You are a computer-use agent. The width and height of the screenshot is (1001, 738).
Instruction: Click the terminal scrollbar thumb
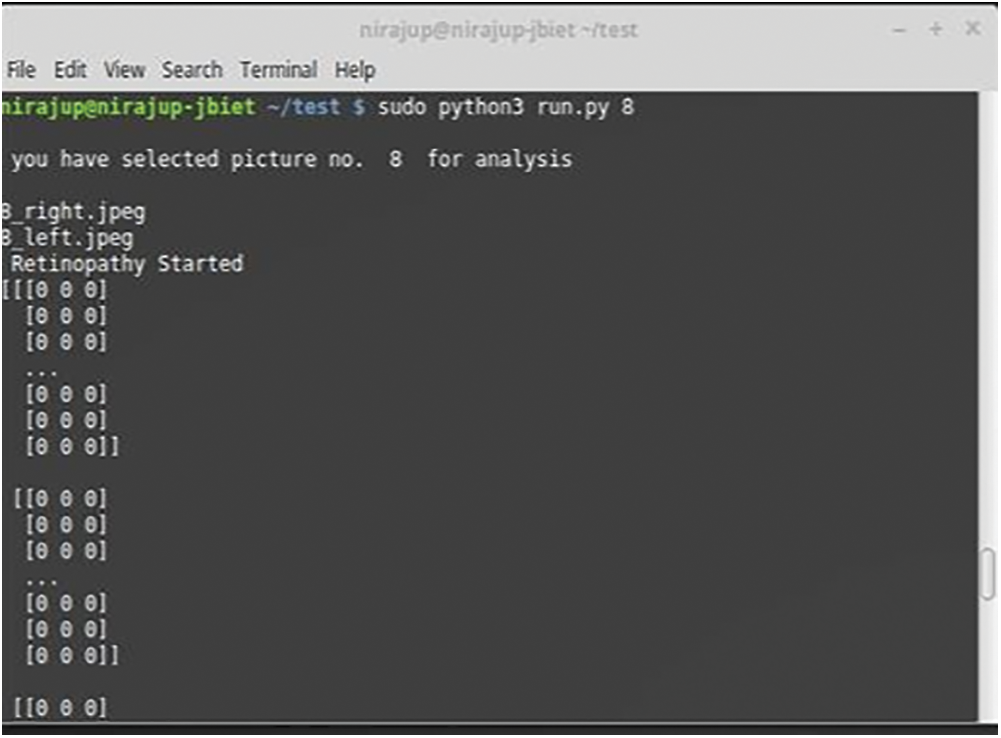point(988,574)
